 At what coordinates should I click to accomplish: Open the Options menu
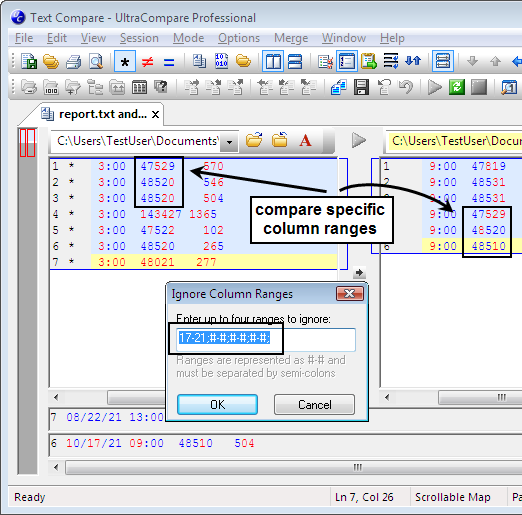pos(239,38)
